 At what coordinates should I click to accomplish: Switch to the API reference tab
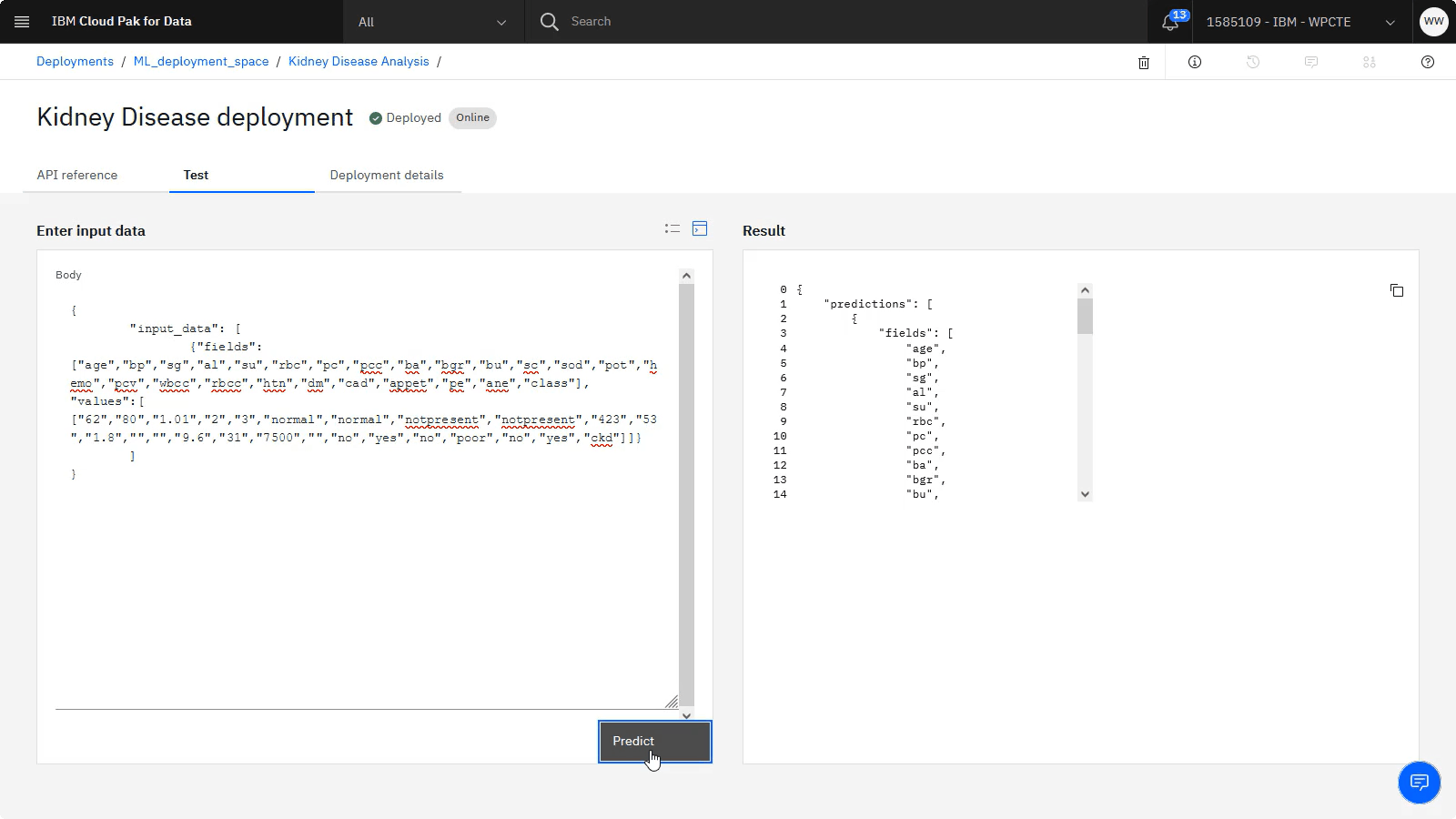(x=77, y=175)
